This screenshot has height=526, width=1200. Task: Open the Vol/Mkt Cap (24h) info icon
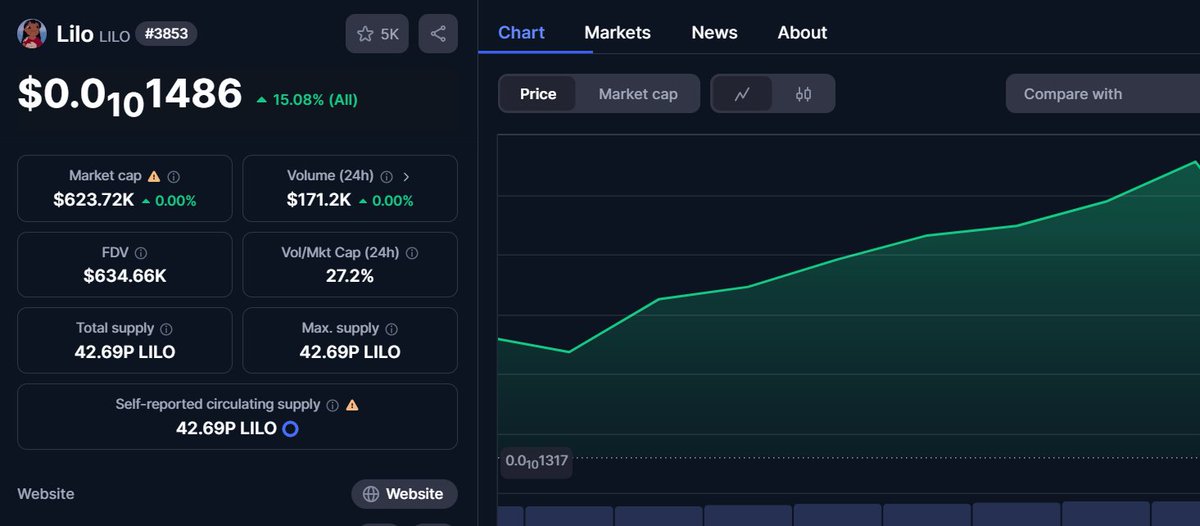tap(412, 253)
